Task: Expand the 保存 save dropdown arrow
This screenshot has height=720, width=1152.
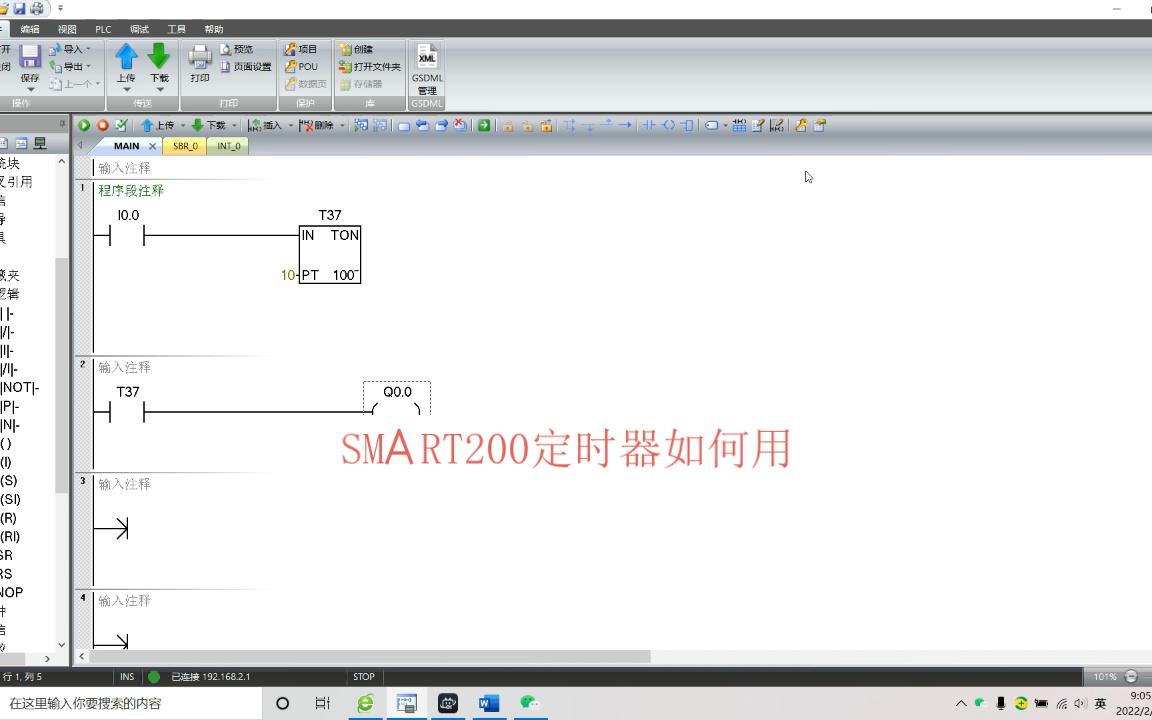Action: point(30,90)
